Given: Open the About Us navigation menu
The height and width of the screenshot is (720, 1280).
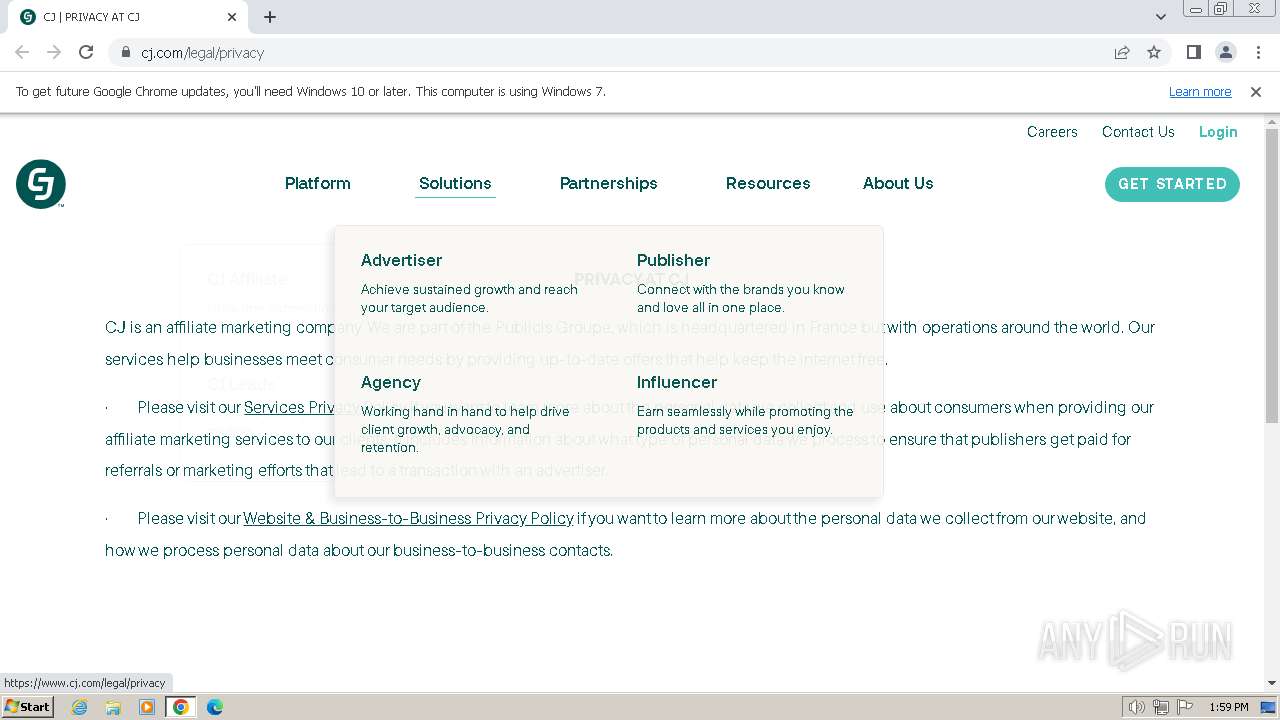Looking at the screenshot, I should click(898, 183).
